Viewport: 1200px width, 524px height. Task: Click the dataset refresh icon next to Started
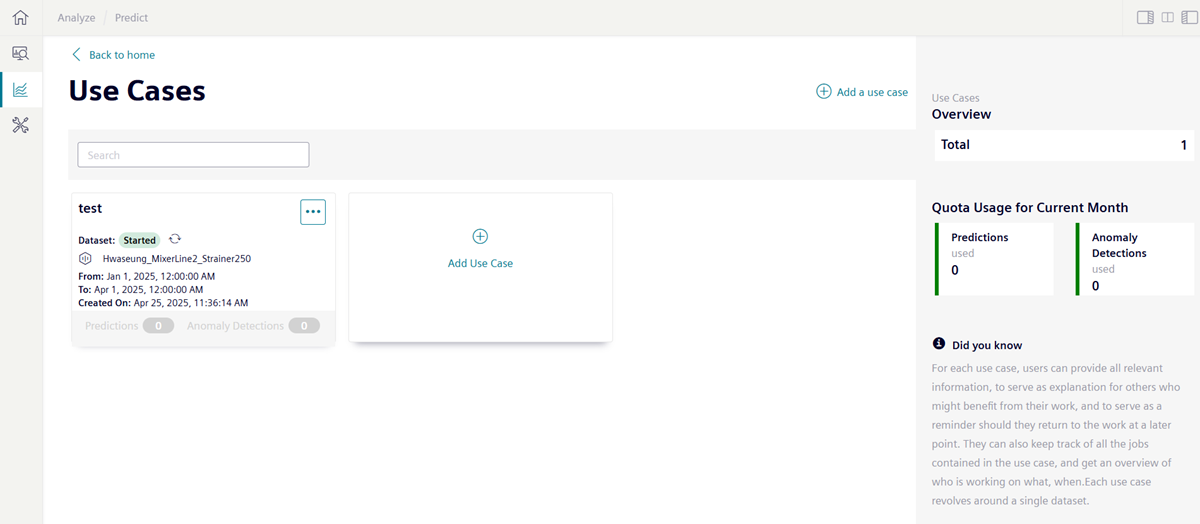tap(175, 240)
